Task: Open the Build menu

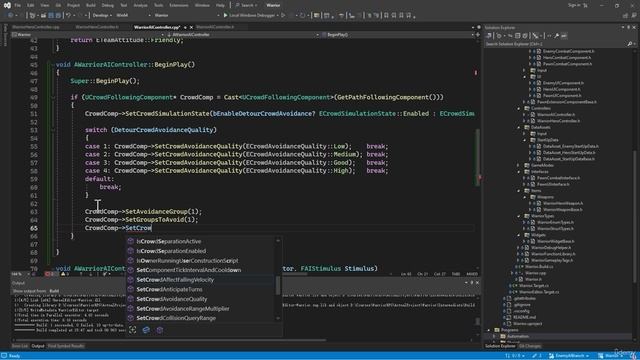Action: coord(91,5)
